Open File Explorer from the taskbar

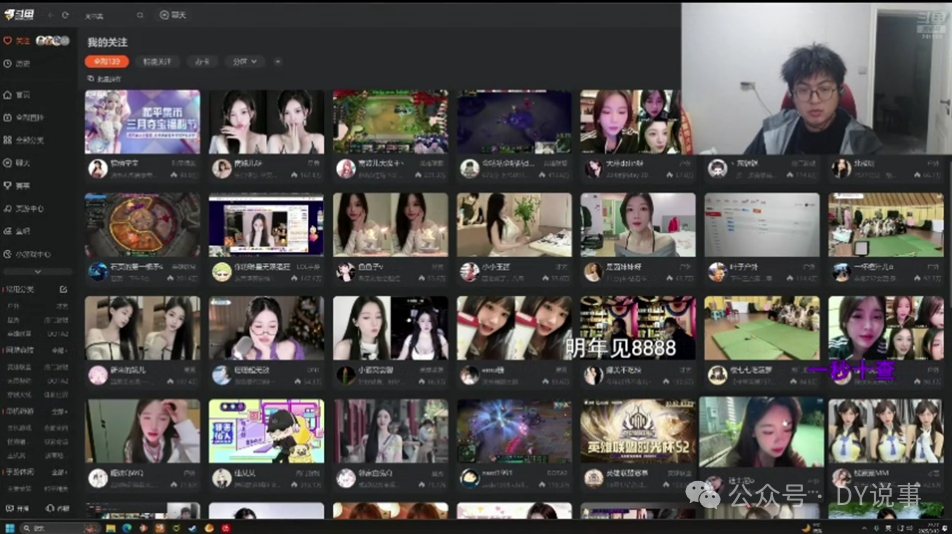pos(110,528)
